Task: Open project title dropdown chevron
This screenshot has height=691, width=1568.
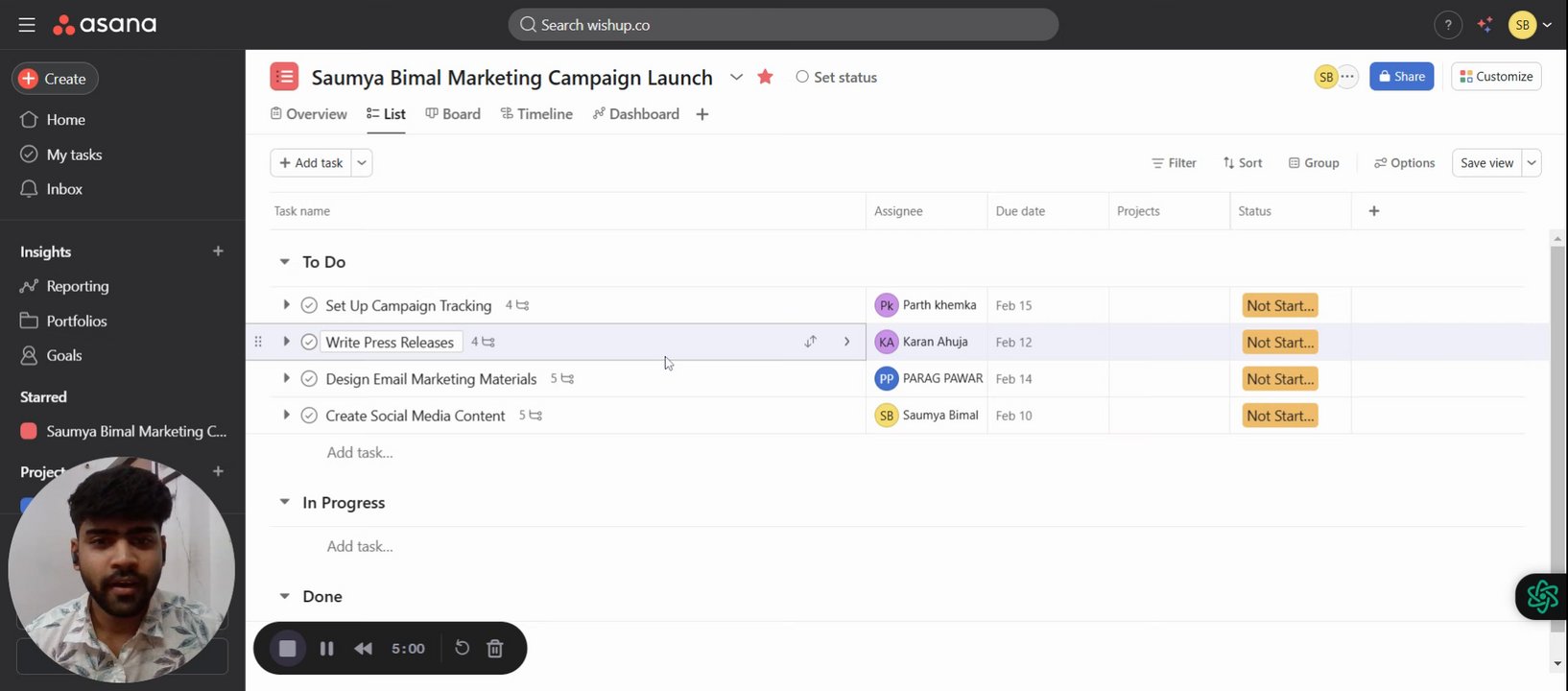Action: pyautogui.click(x=736, y=77)
